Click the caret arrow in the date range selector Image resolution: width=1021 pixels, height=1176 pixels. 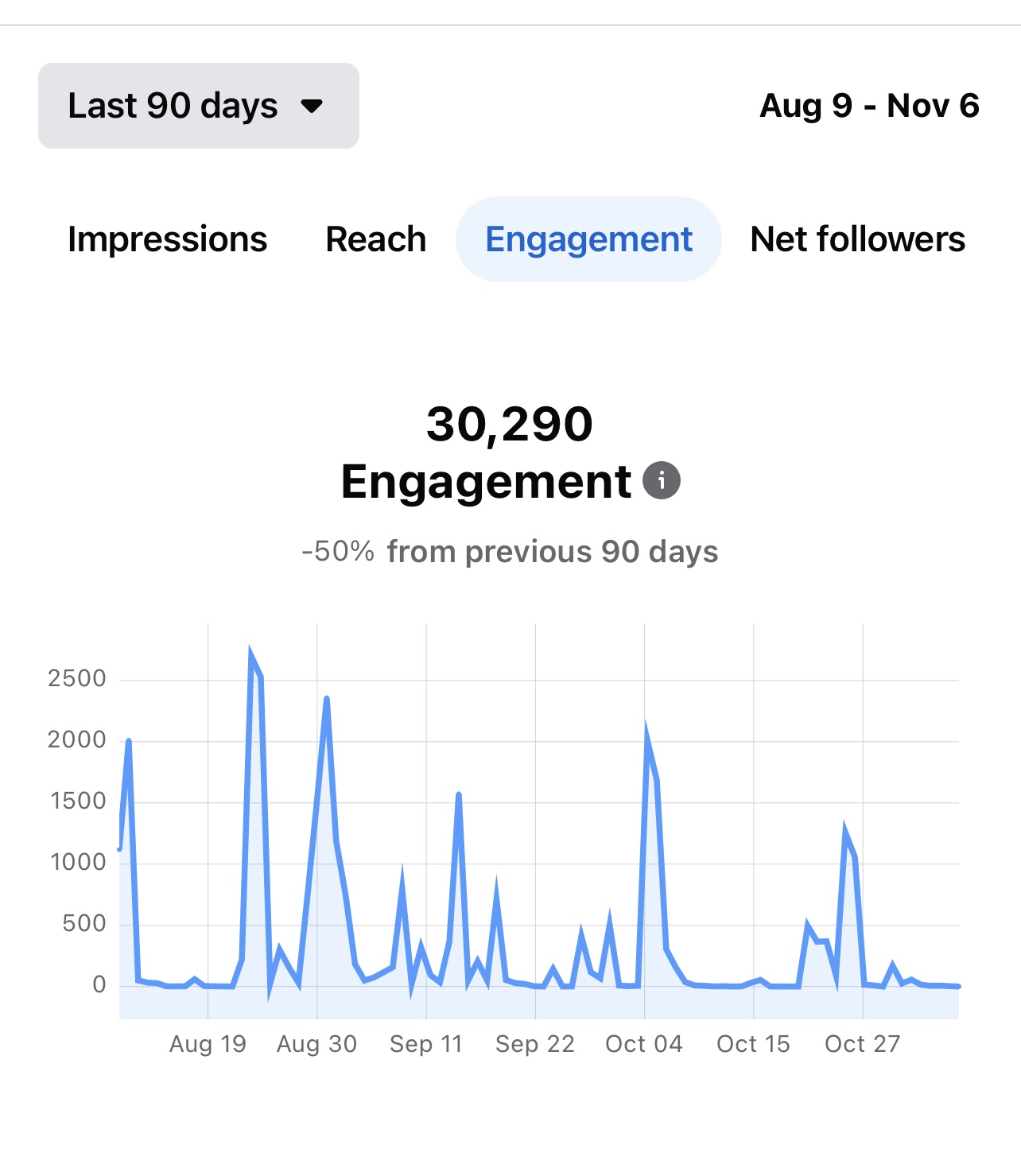click(x=312, y=106)
